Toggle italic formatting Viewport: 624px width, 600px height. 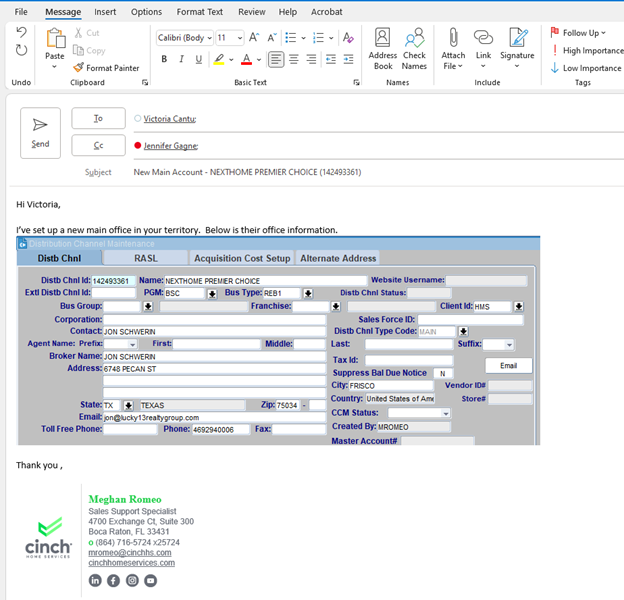(x=181, y=59)
